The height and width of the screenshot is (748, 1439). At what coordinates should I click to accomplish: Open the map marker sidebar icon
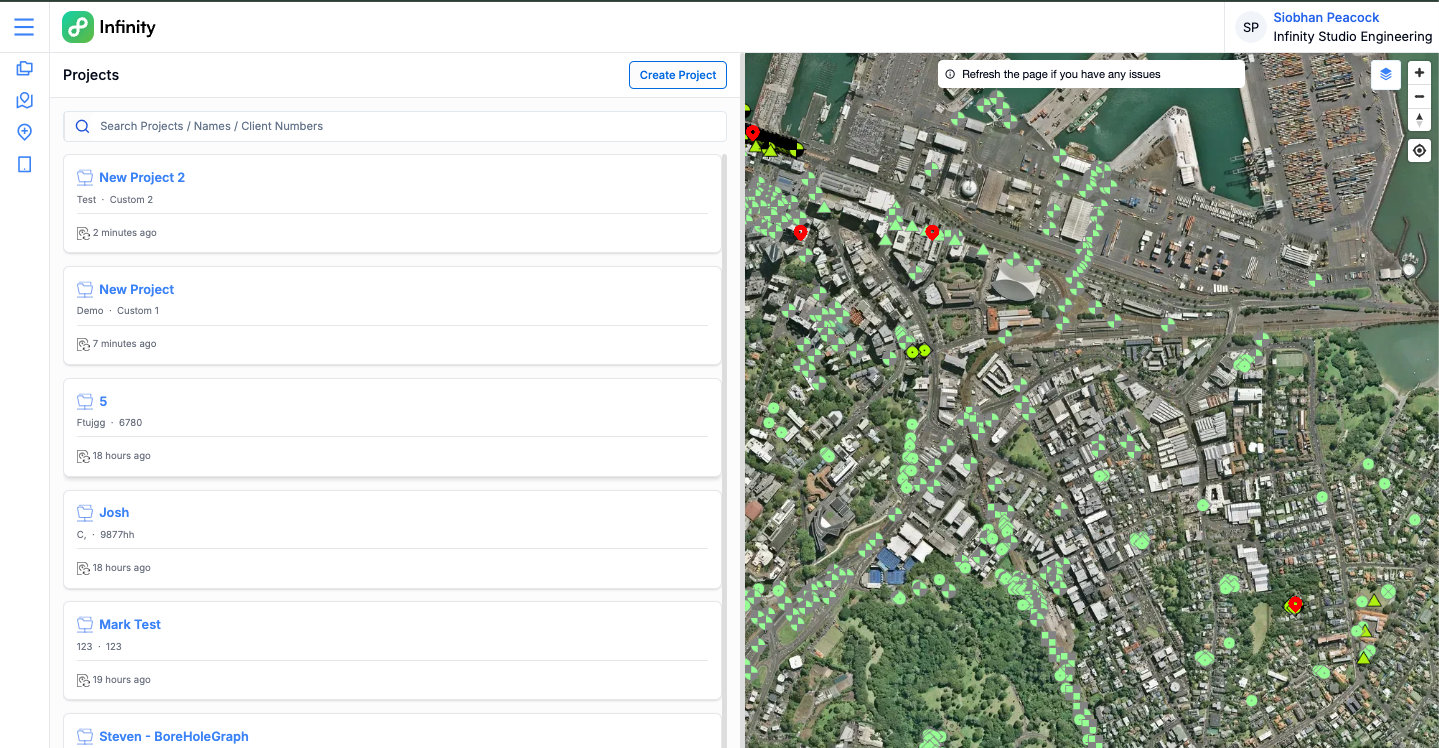[x=24, y=101]
